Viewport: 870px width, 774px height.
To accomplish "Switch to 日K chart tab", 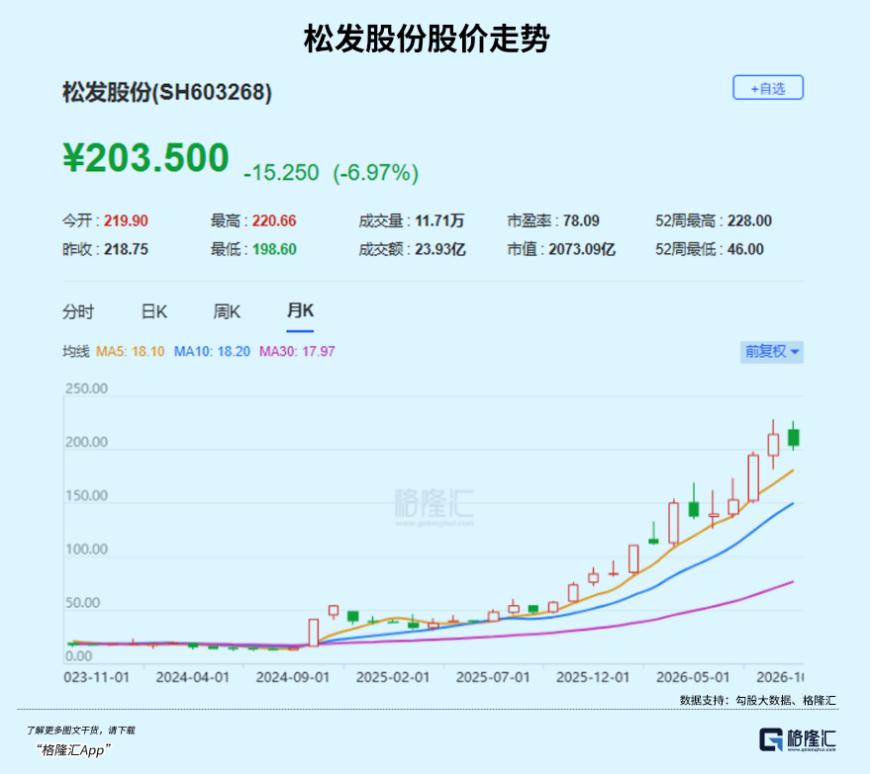I will (x=154, y=312).
